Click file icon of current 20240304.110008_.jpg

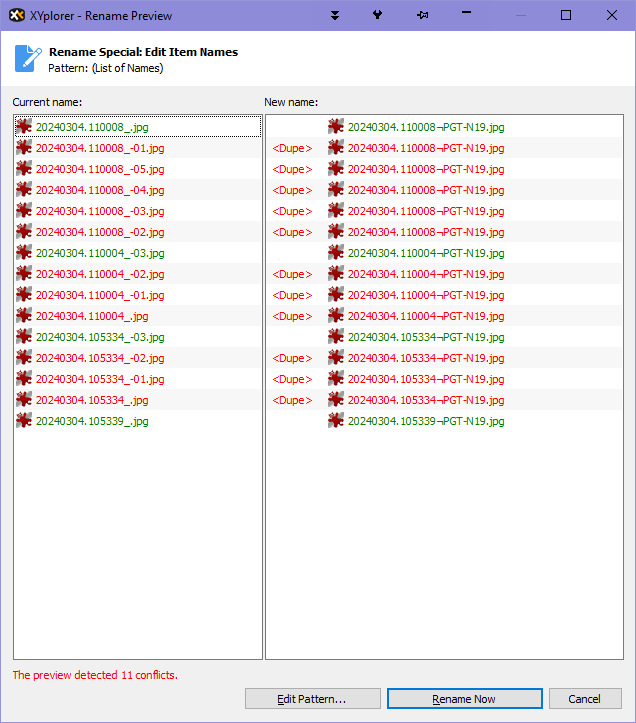point(24,127)
